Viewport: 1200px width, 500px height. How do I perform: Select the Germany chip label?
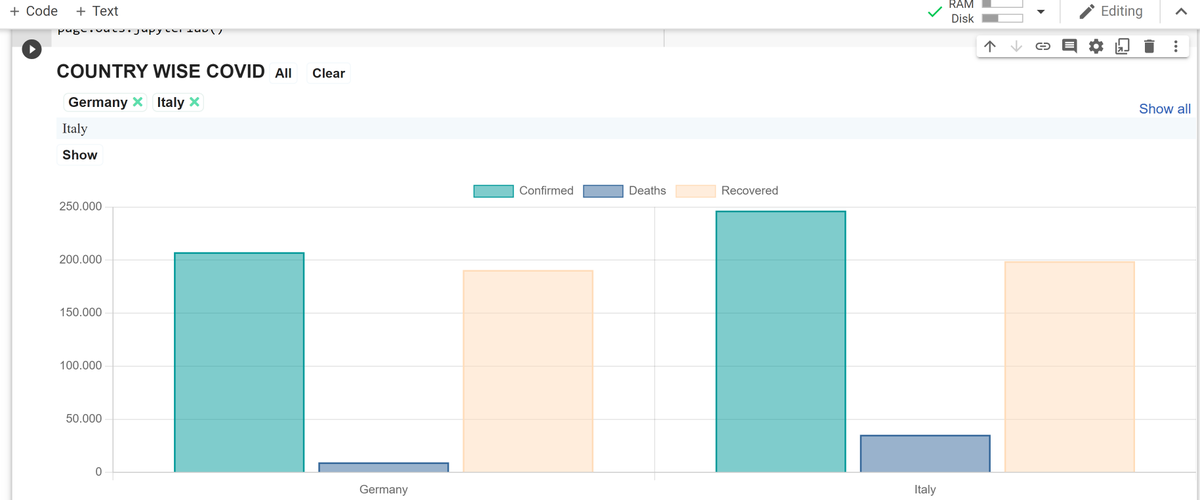pyautogui.click(x=98, y=102)
